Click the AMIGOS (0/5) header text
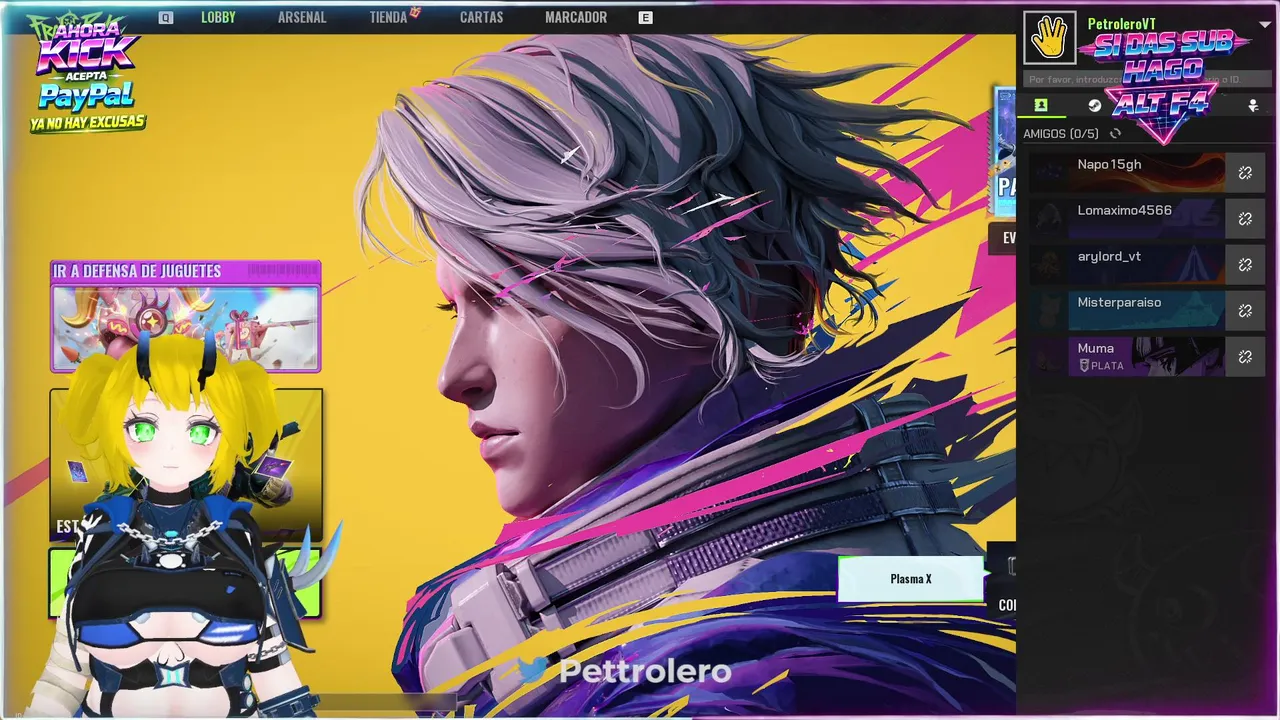The height and width of the screenshot is (720, 1280). pos(1061,133)
